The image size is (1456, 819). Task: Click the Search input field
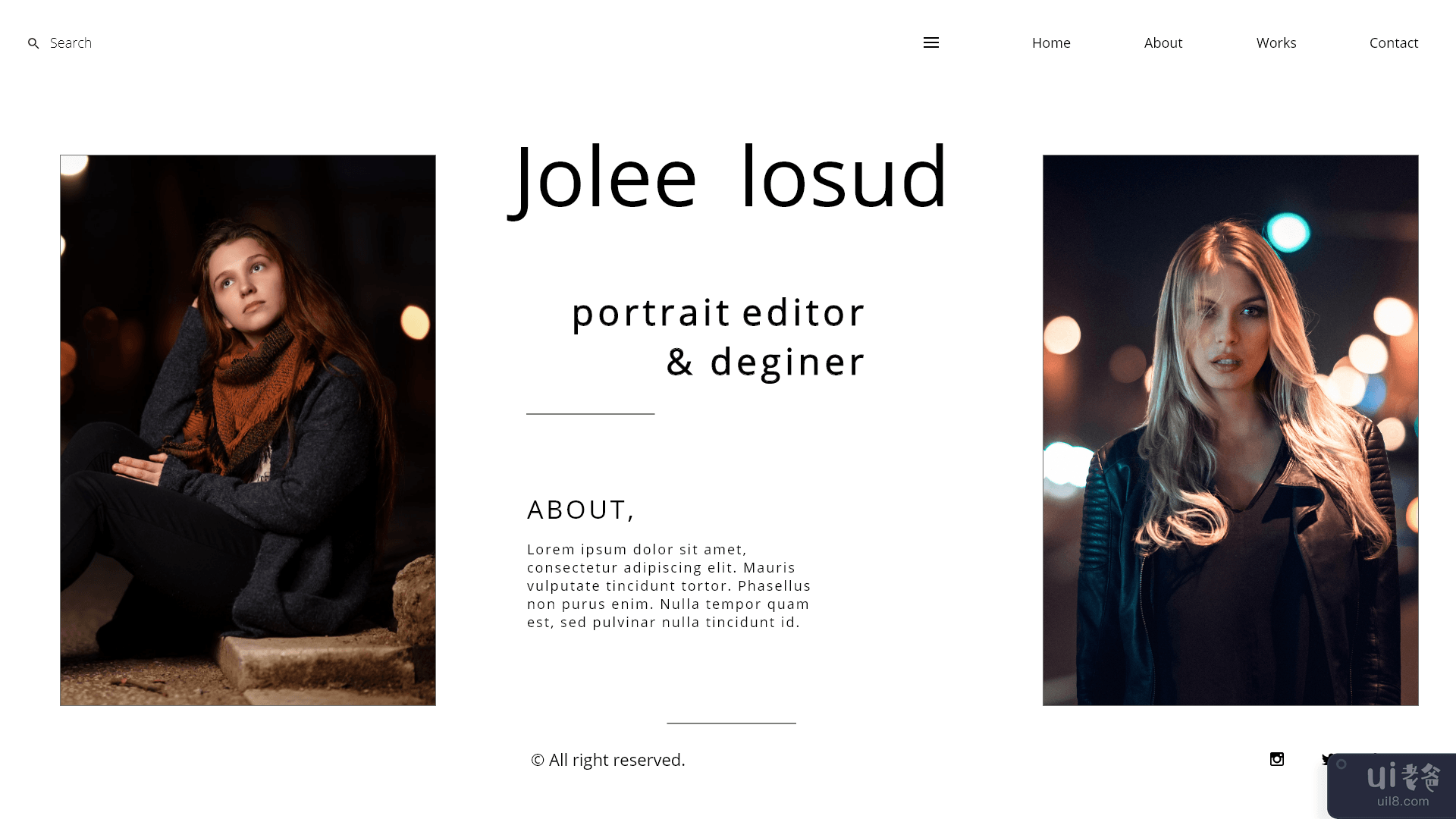[70, 42]
